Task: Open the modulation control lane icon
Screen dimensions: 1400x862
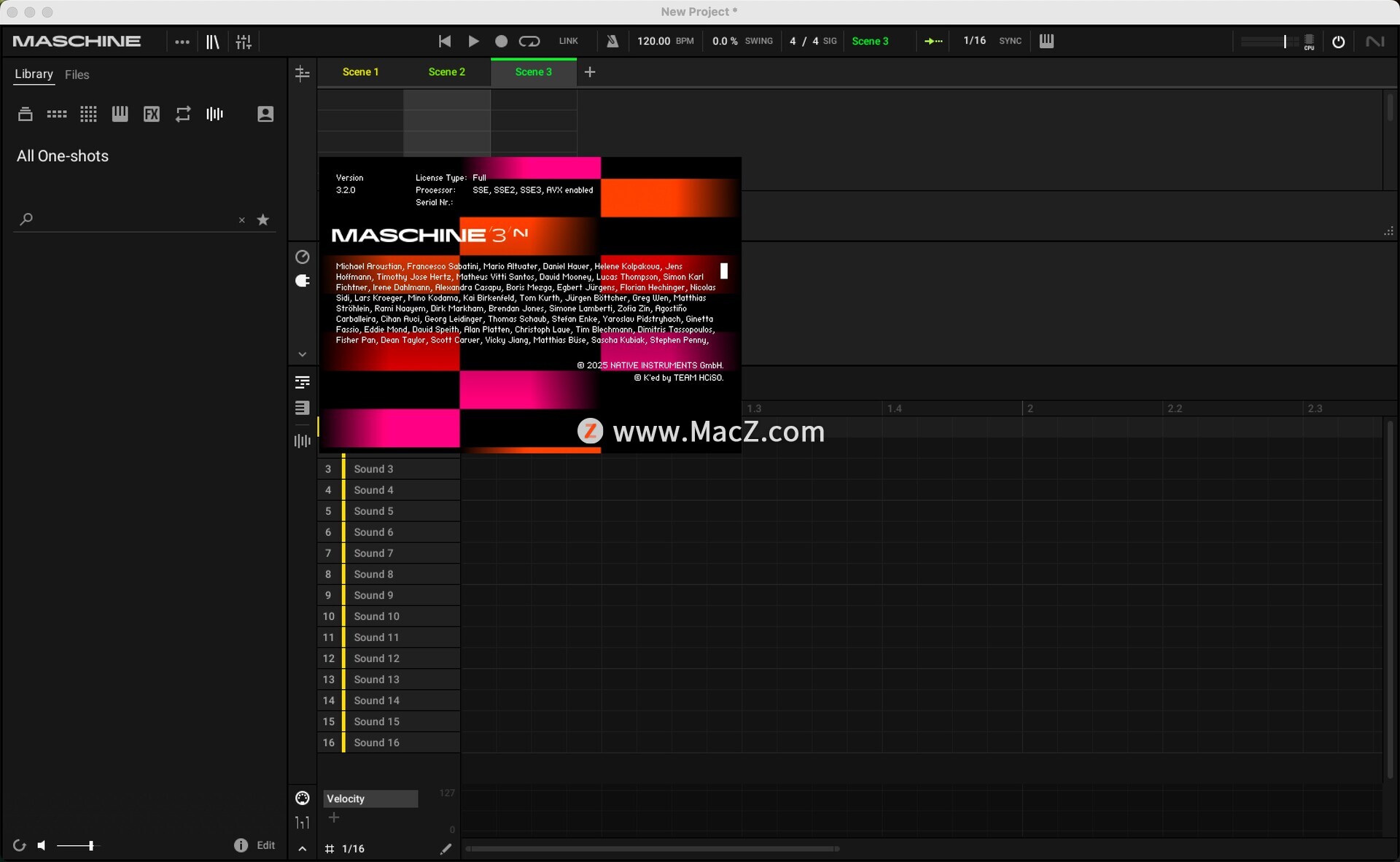Action: tap(302, 798)
